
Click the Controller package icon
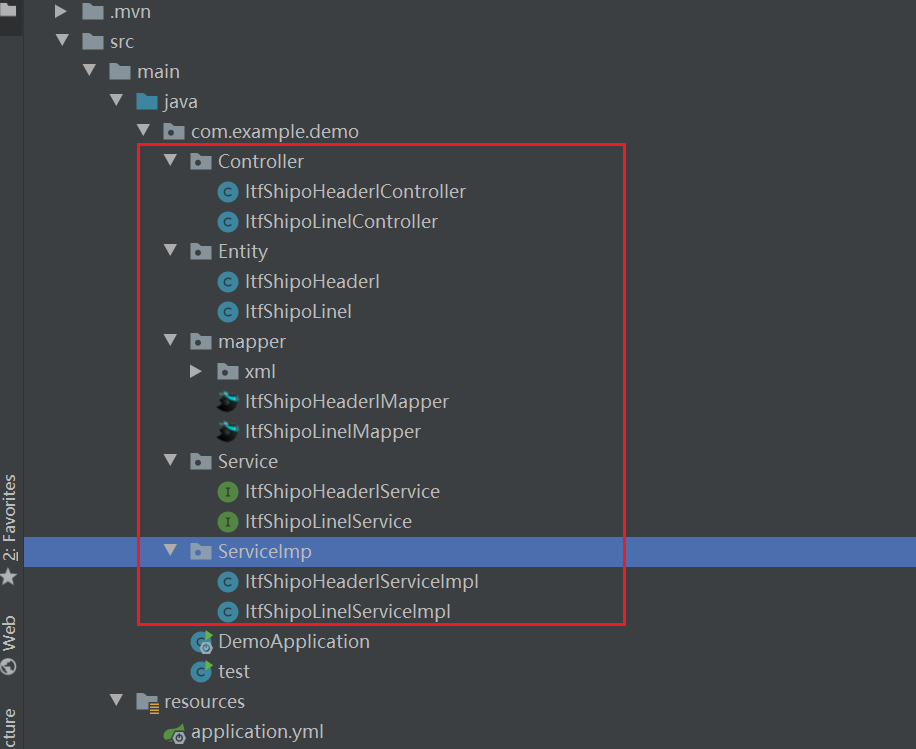tap(200, 161)
